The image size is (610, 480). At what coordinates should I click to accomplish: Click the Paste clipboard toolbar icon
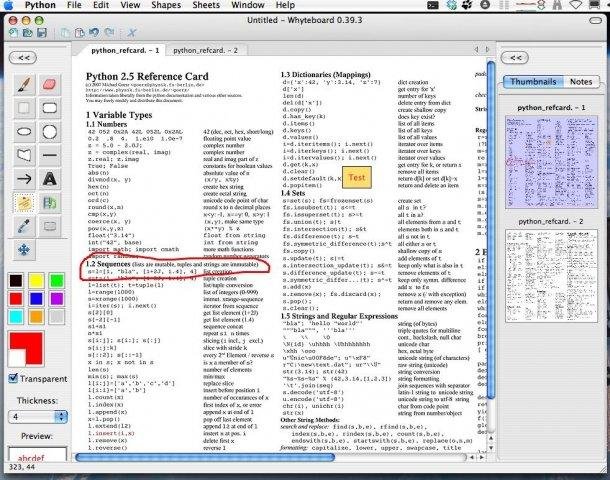click(x=79, y=33)
